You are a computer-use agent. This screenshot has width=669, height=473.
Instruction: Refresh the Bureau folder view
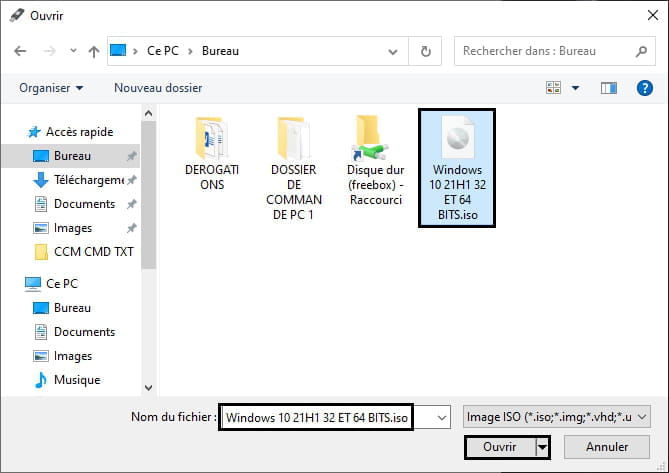(425, 52)
